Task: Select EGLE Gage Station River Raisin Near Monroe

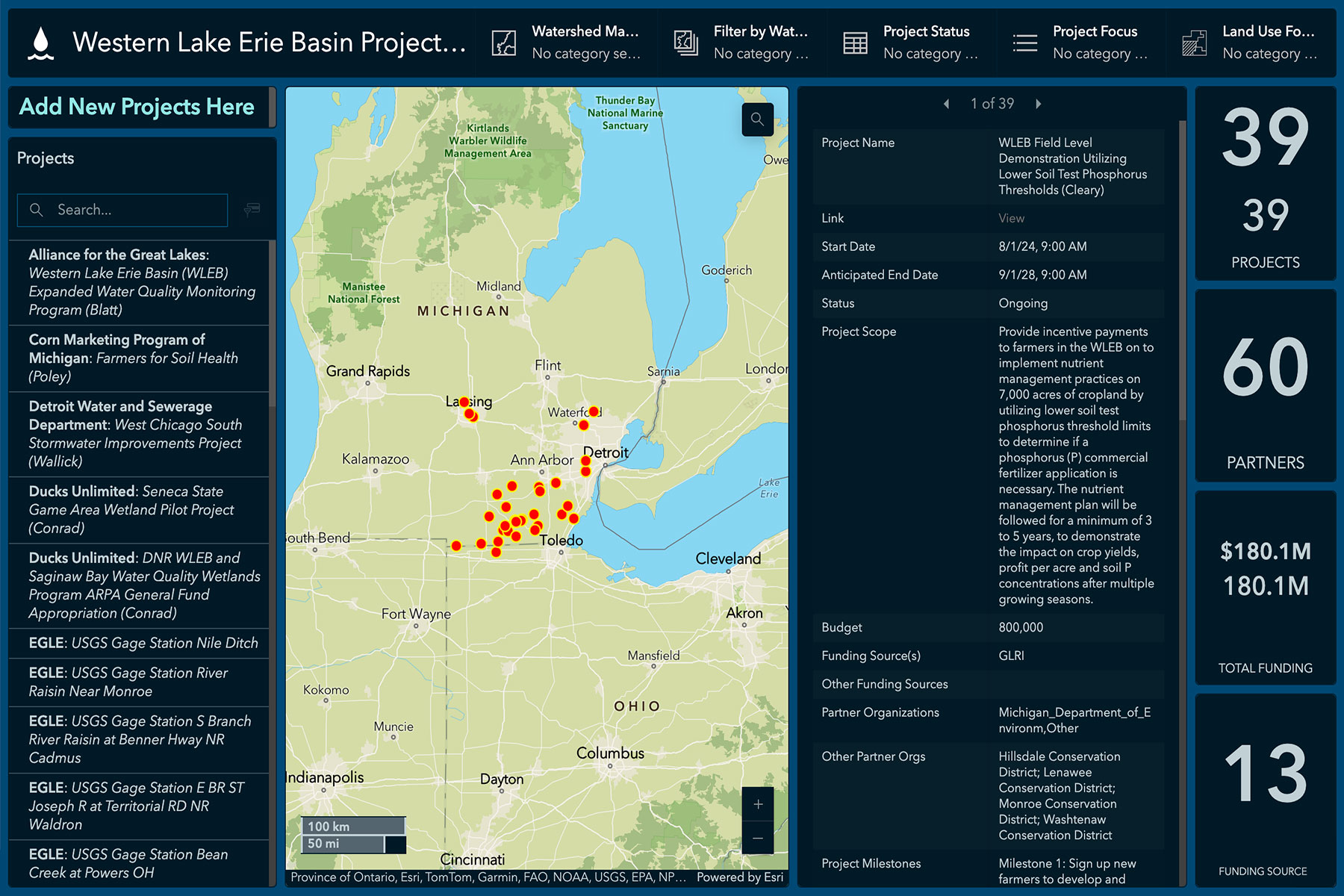Action: click(139, 682)
